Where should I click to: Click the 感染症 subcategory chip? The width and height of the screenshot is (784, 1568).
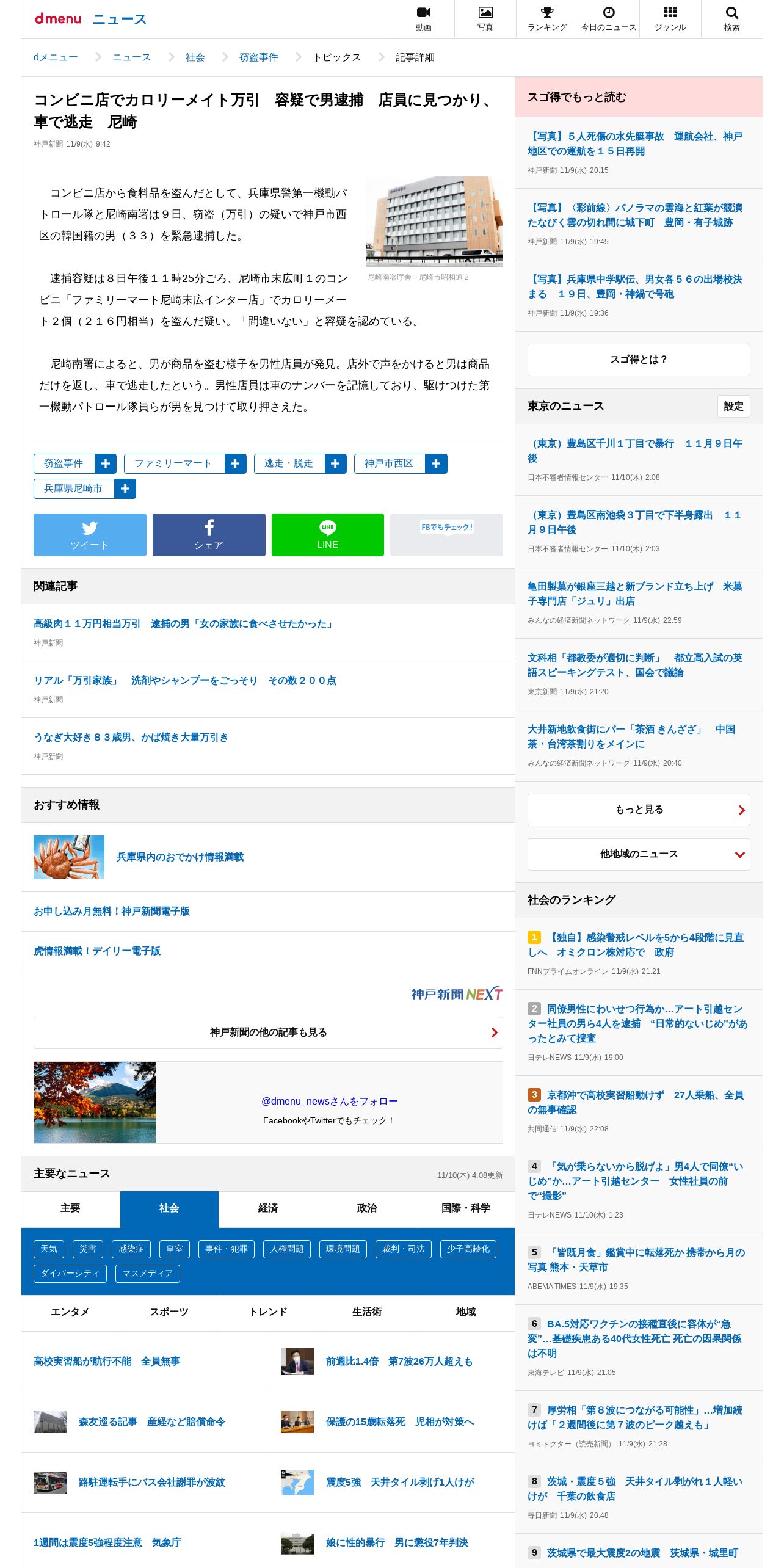[x=131, y=1249]
